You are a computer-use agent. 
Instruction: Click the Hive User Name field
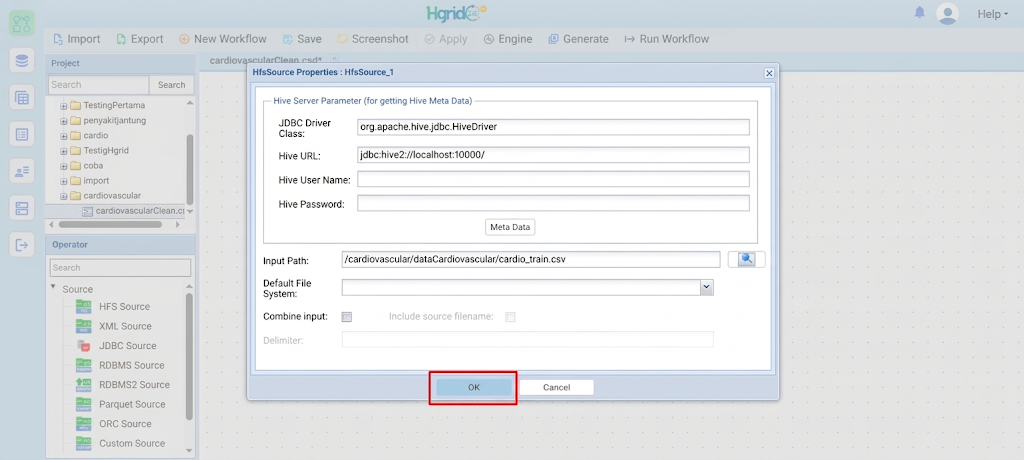tap(553, 179)
